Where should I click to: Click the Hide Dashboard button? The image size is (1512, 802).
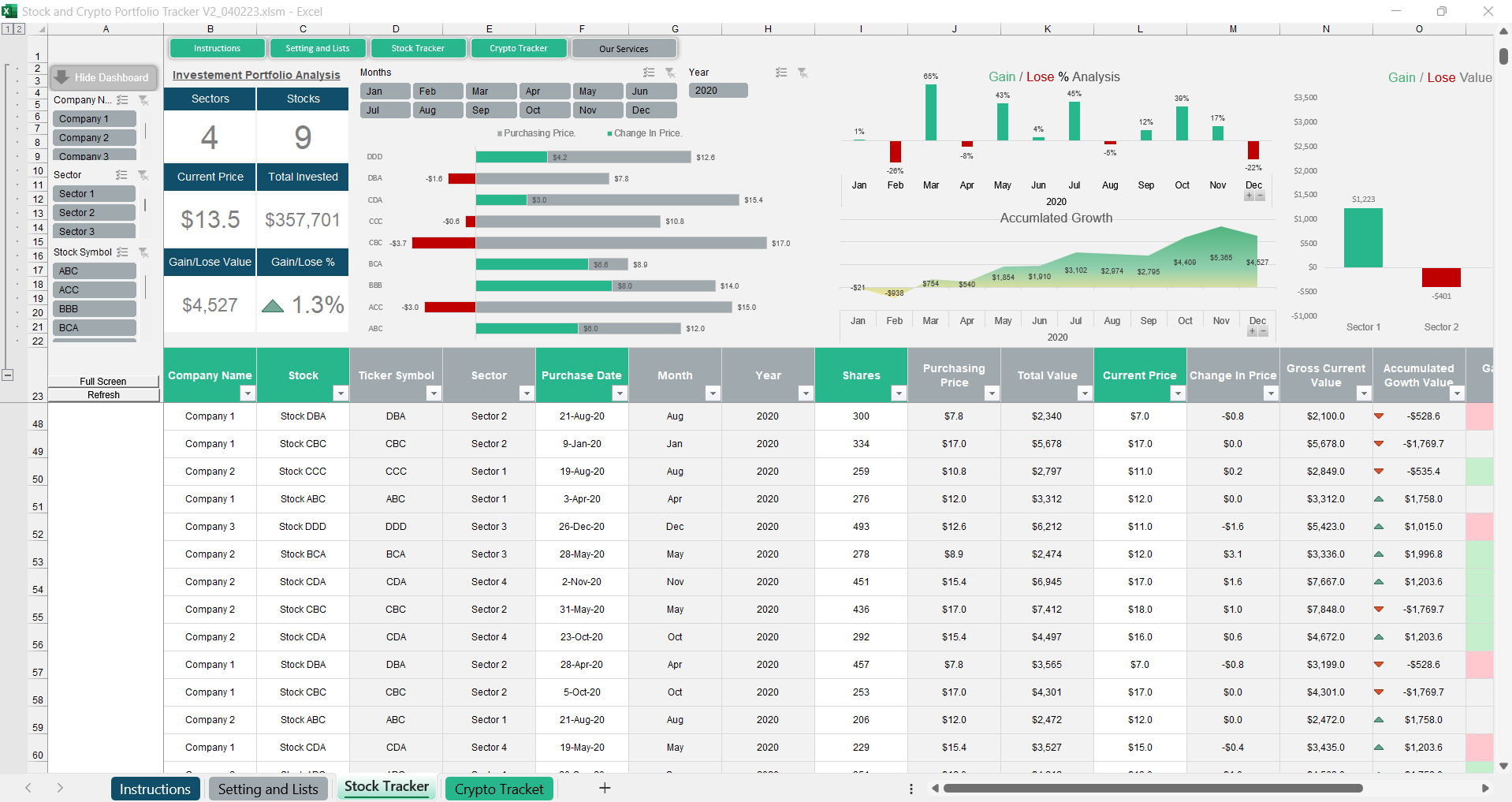(x=103, y=77)
